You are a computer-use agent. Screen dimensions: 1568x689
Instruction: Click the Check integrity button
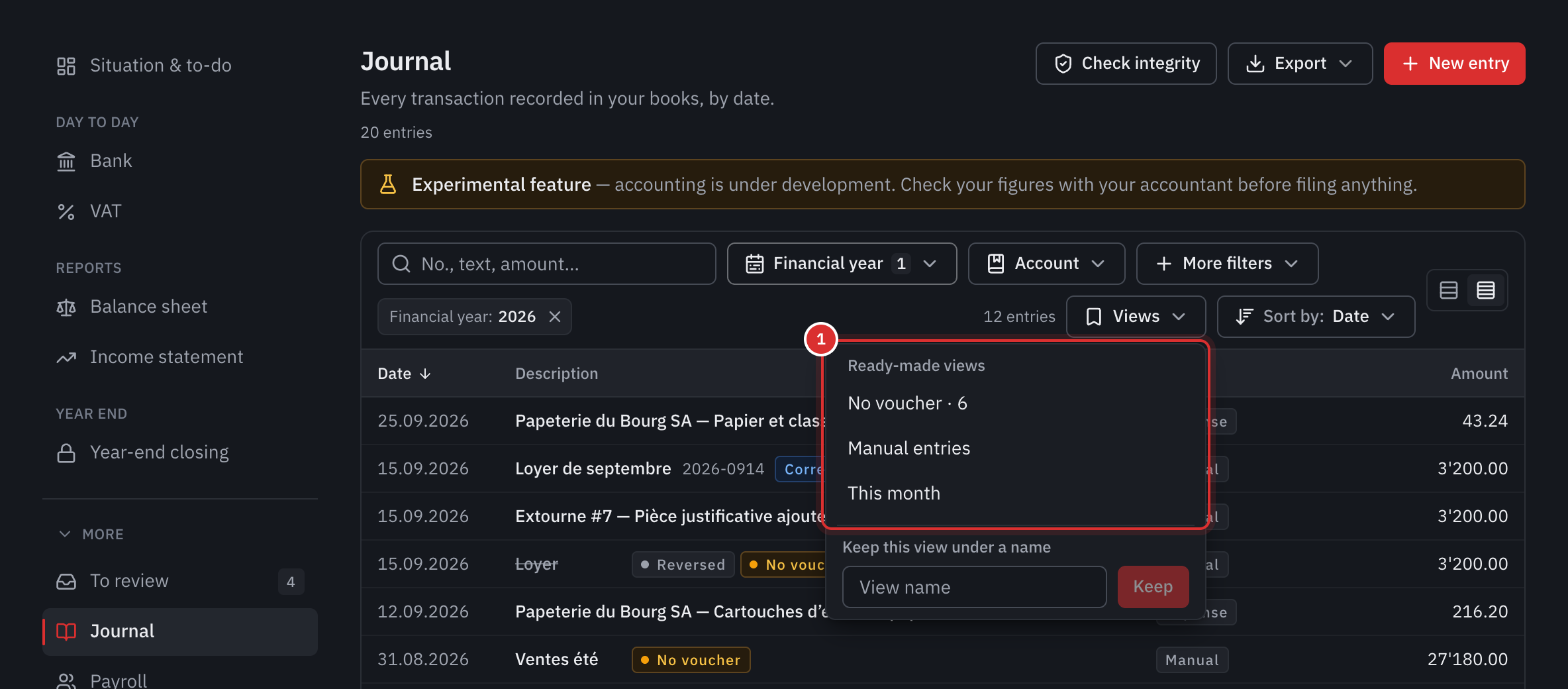point(1126,64)
